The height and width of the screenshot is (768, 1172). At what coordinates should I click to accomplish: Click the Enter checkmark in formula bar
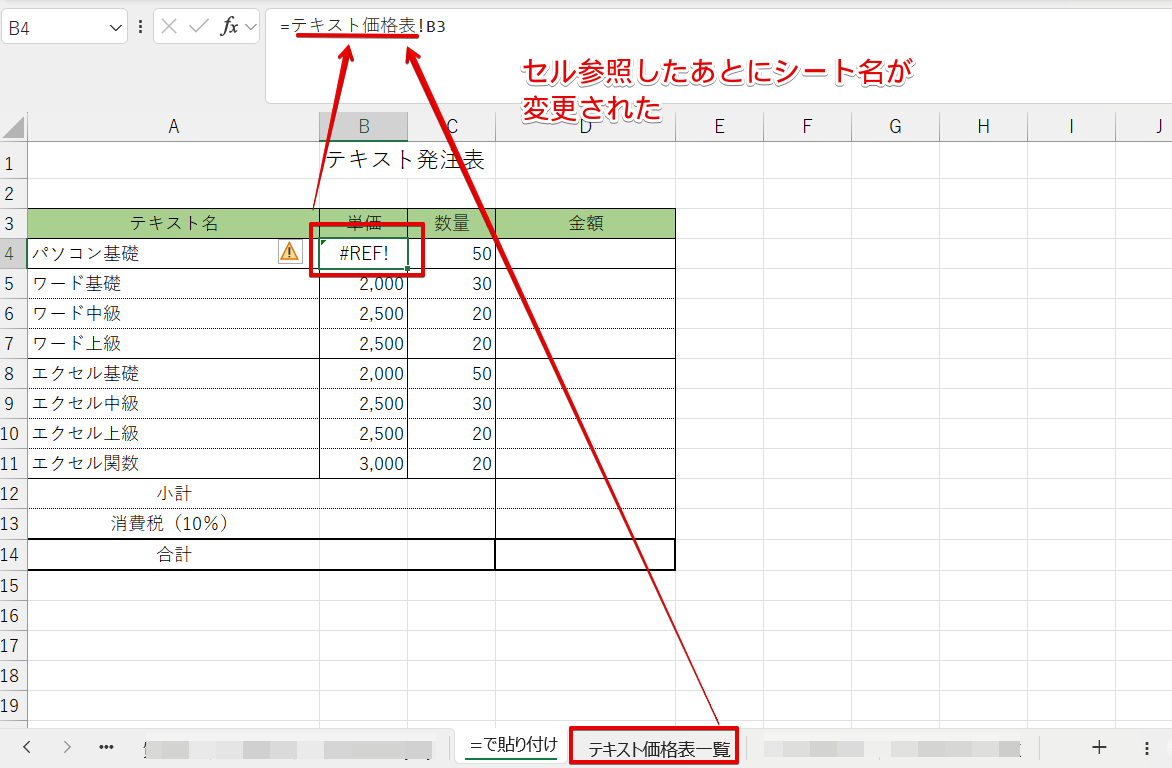198,27
